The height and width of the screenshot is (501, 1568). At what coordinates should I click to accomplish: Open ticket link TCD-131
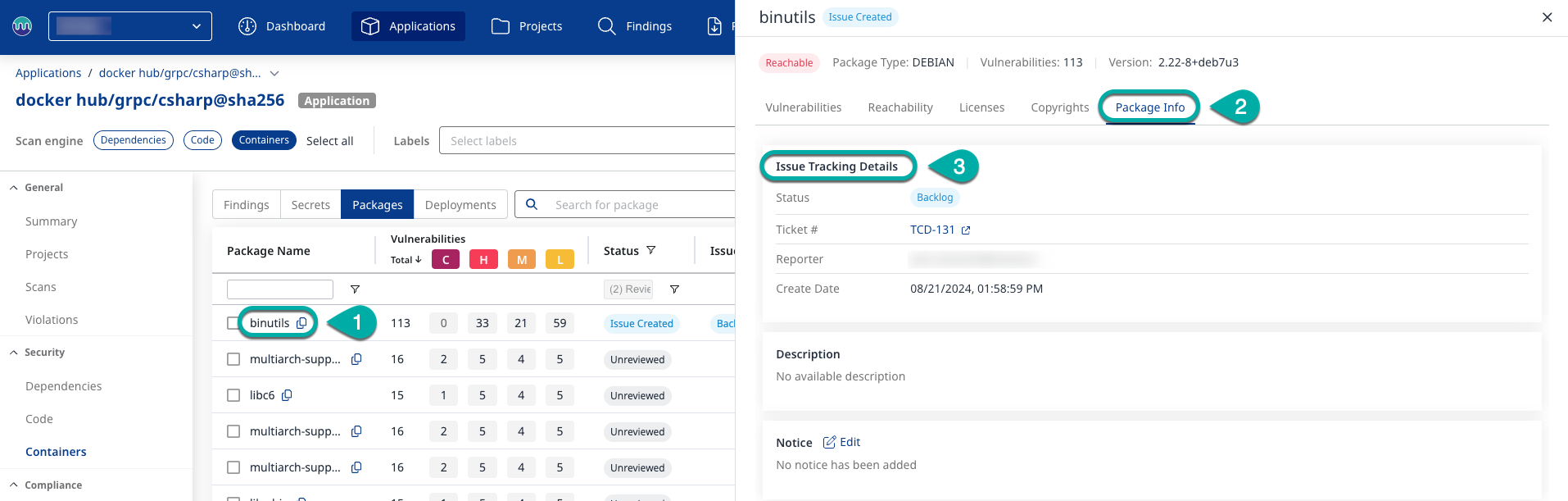pos(932,230)
